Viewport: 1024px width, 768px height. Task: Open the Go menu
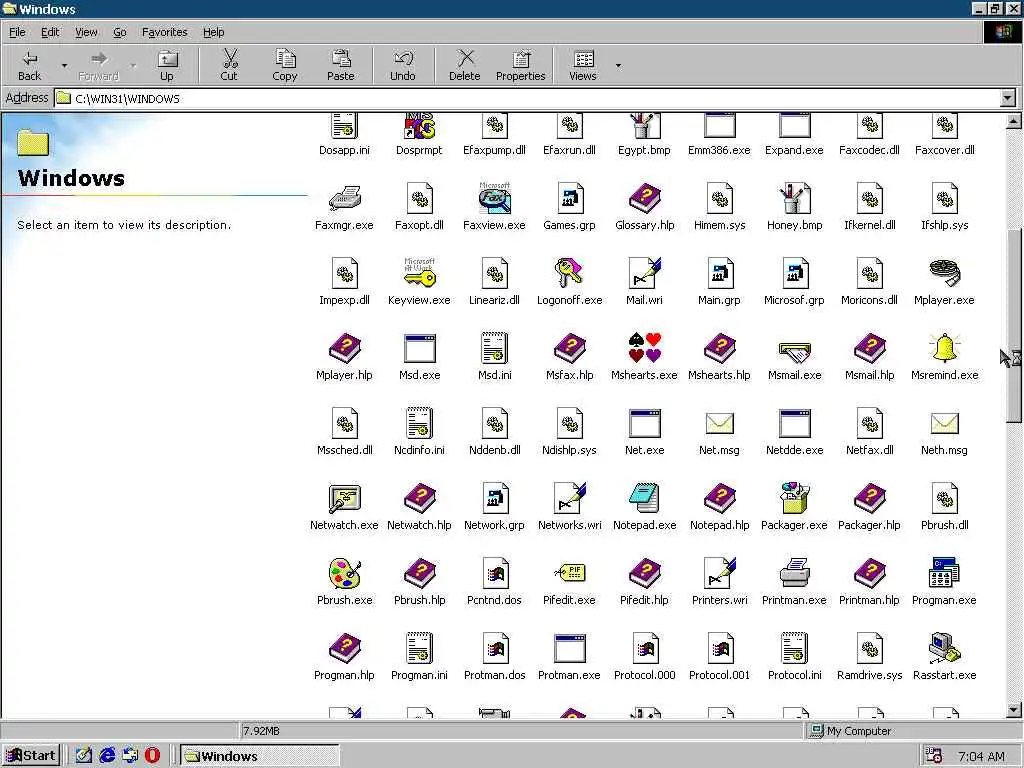(120, 32)
